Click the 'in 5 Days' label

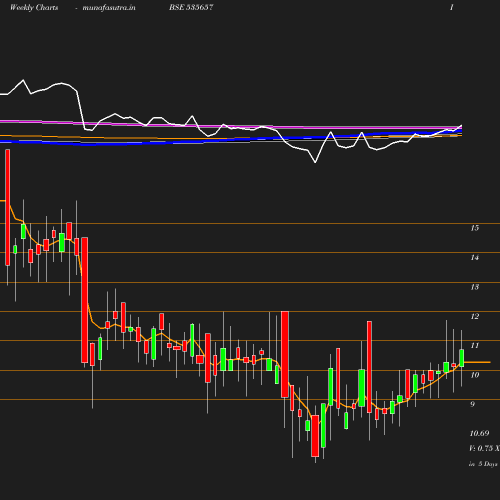[x=483, y=464]
